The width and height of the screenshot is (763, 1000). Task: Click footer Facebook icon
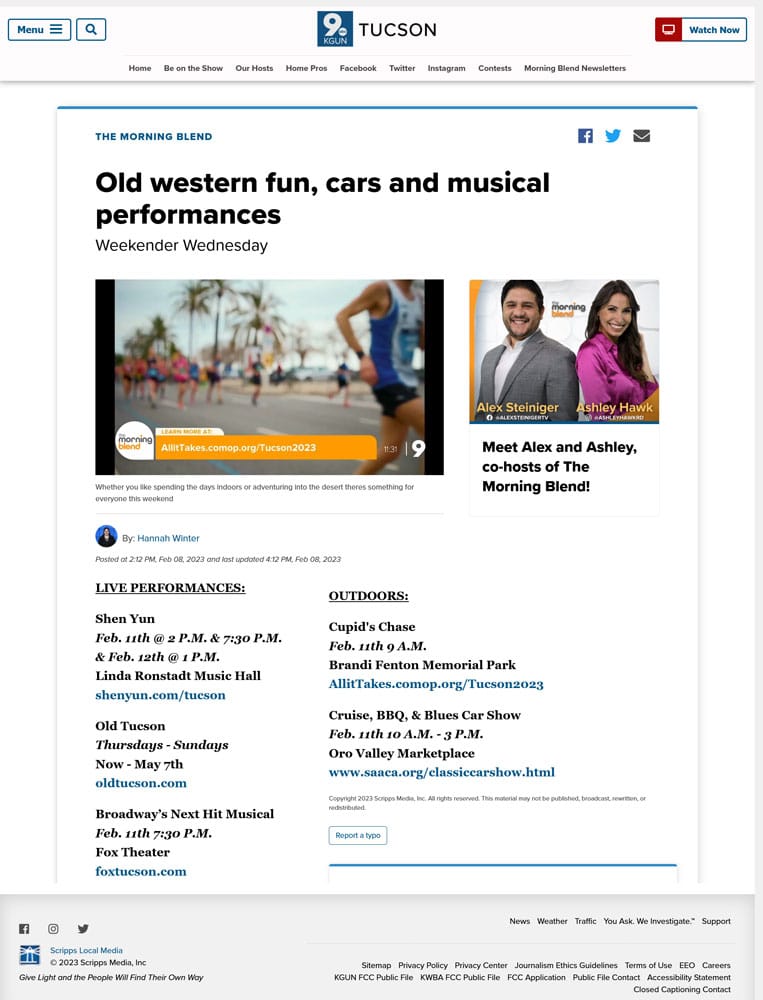click(24, 929)
